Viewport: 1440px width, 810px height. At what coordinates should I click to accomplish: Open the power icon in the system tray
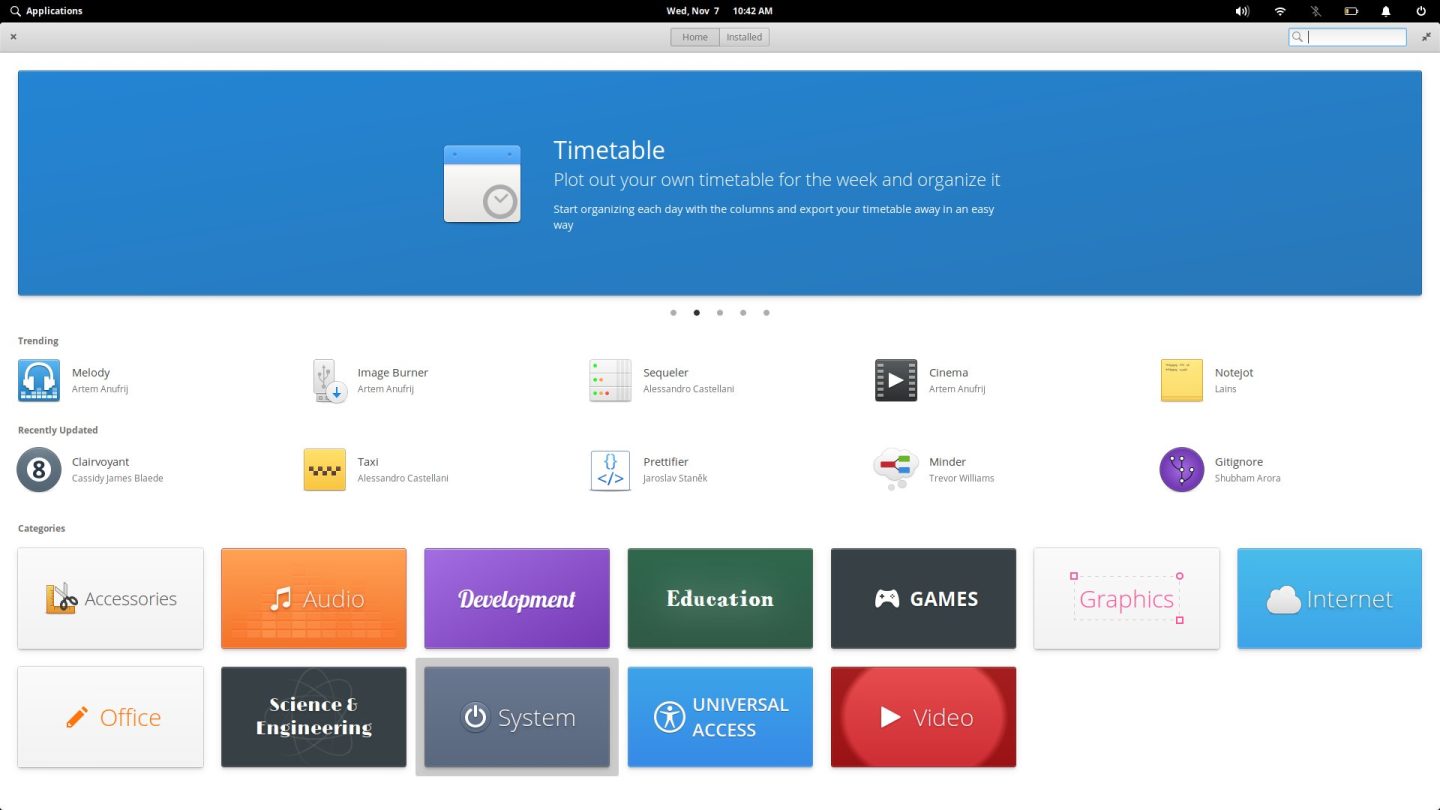point(1421,11)
